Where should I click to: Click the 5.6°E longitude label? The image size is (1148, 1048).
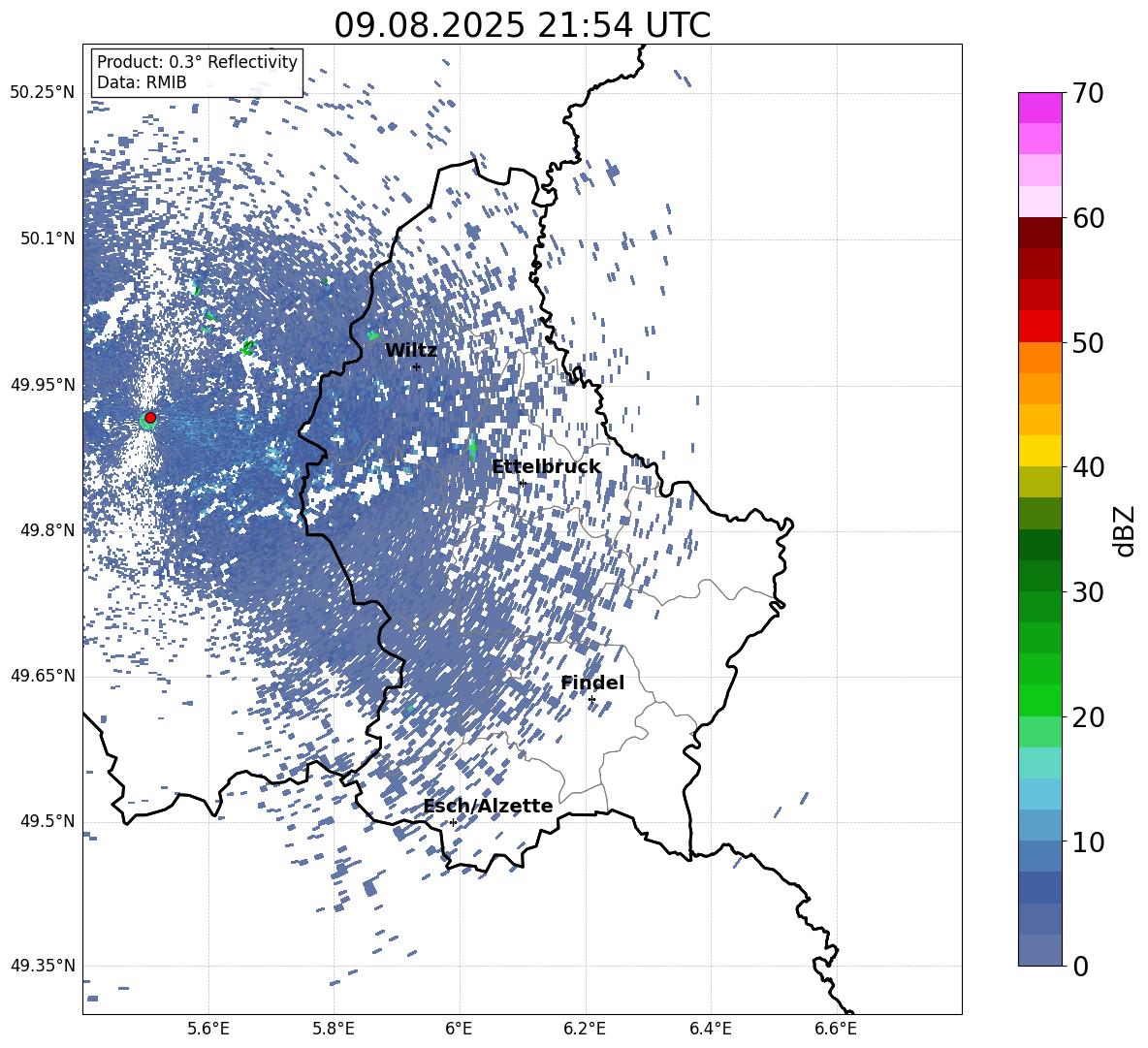point(208,1029)
